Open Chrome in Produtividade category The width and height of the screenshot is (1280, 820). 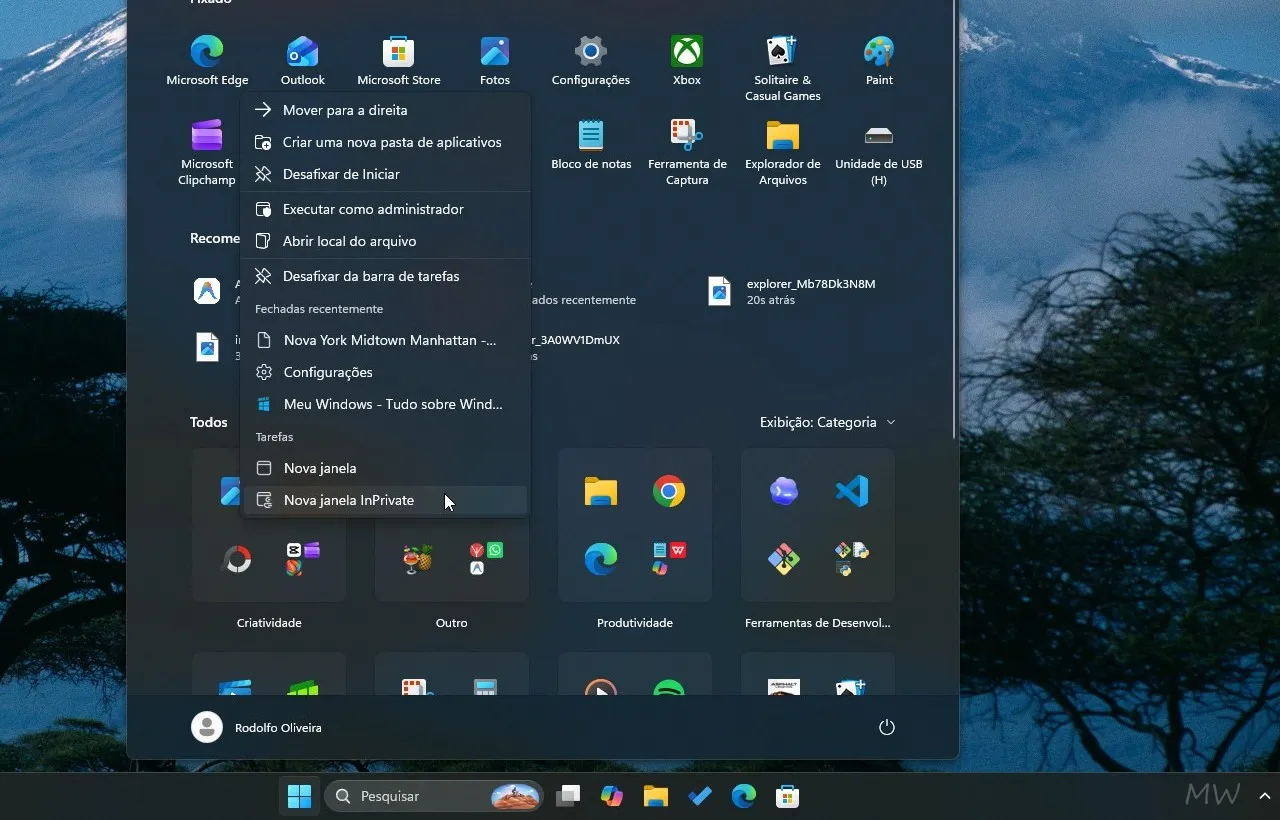[x=669, y=491]
